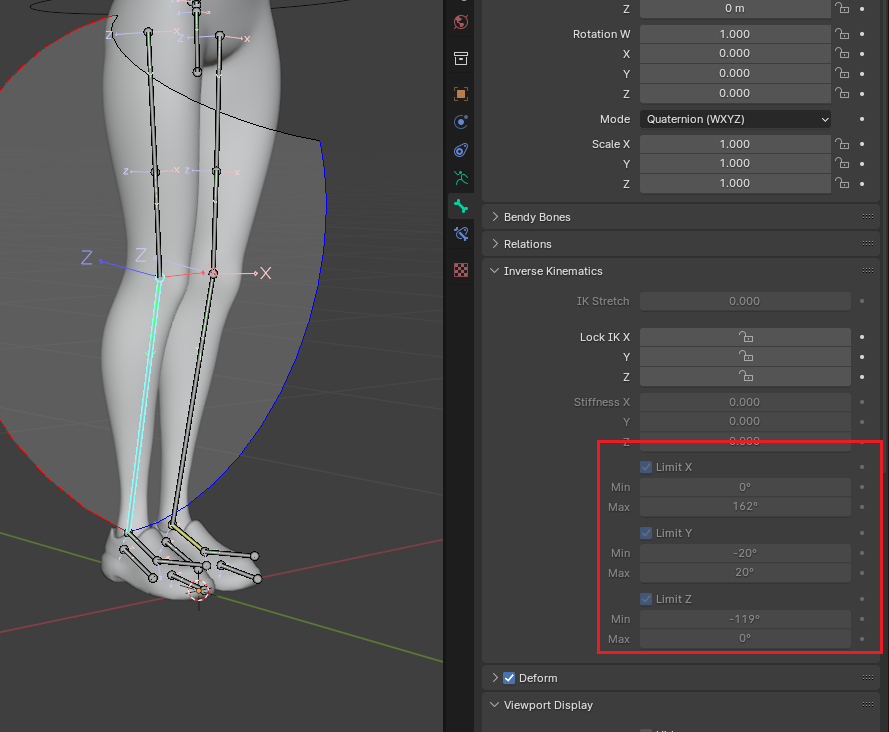Open the Armature data properties tab
Screen dimensions: 889x732
click(x=461, y=178)
